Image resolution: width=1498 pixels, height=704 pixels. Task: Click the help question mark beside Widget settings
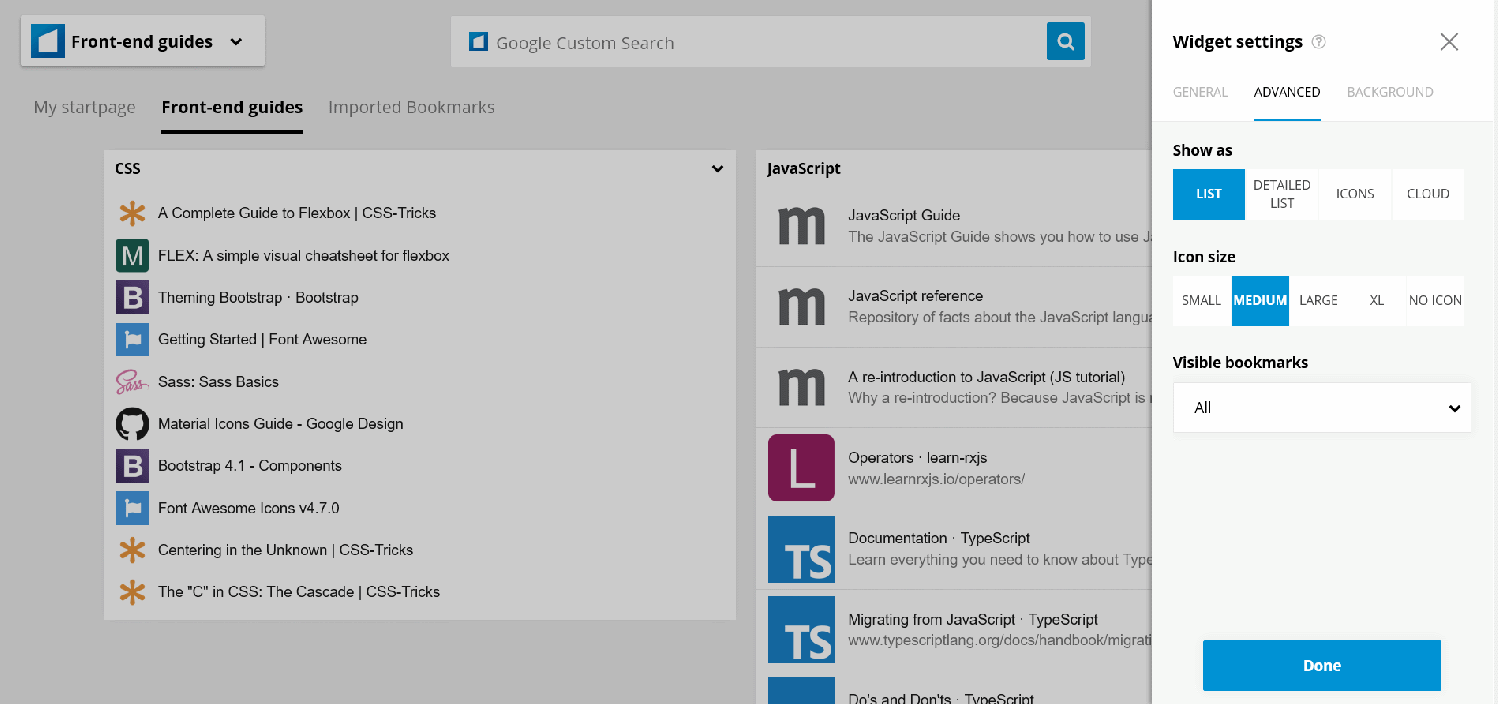tap(1318, 42)
